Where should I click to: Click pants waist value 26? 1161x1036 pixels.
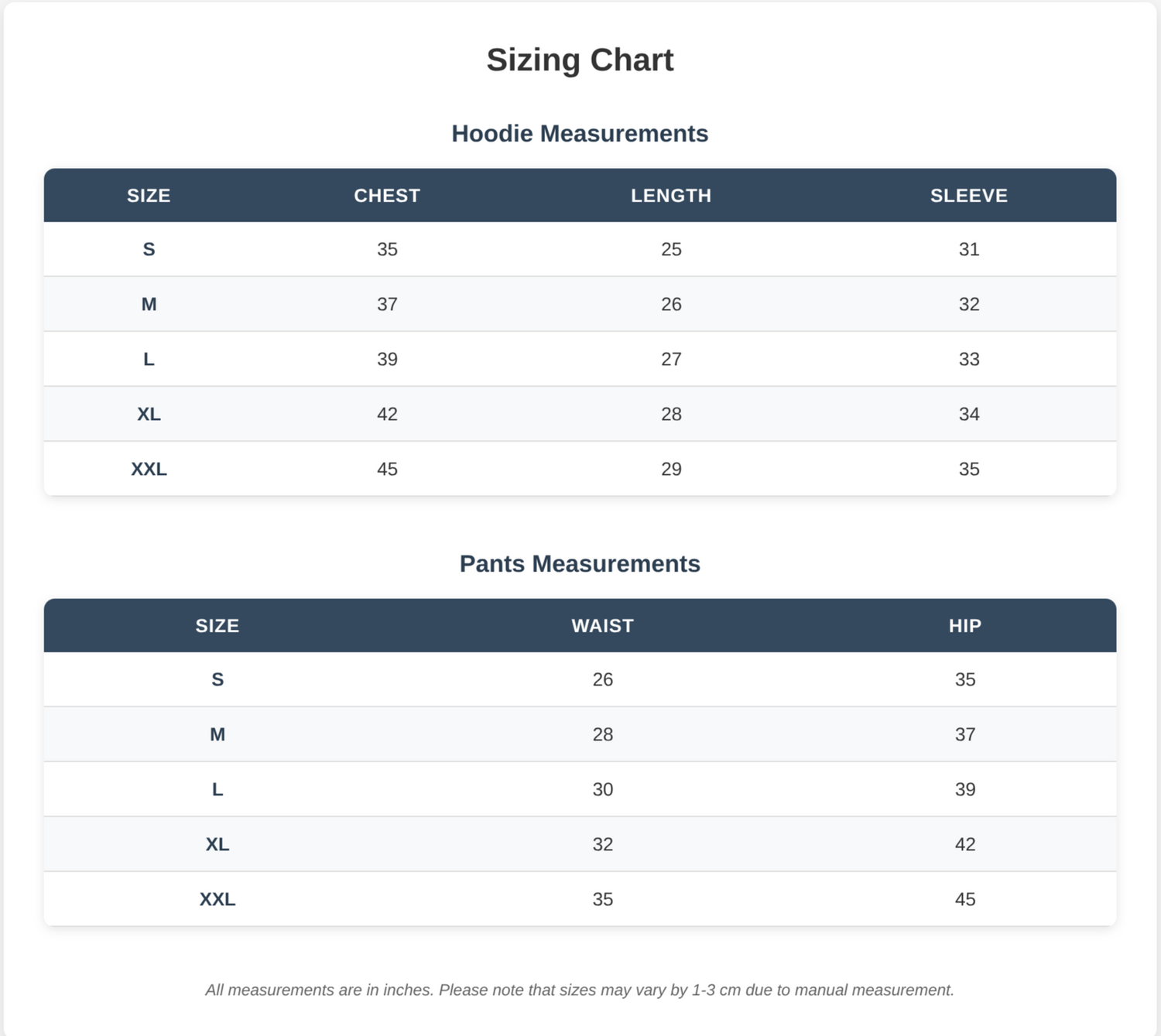[x=603, y=679]
